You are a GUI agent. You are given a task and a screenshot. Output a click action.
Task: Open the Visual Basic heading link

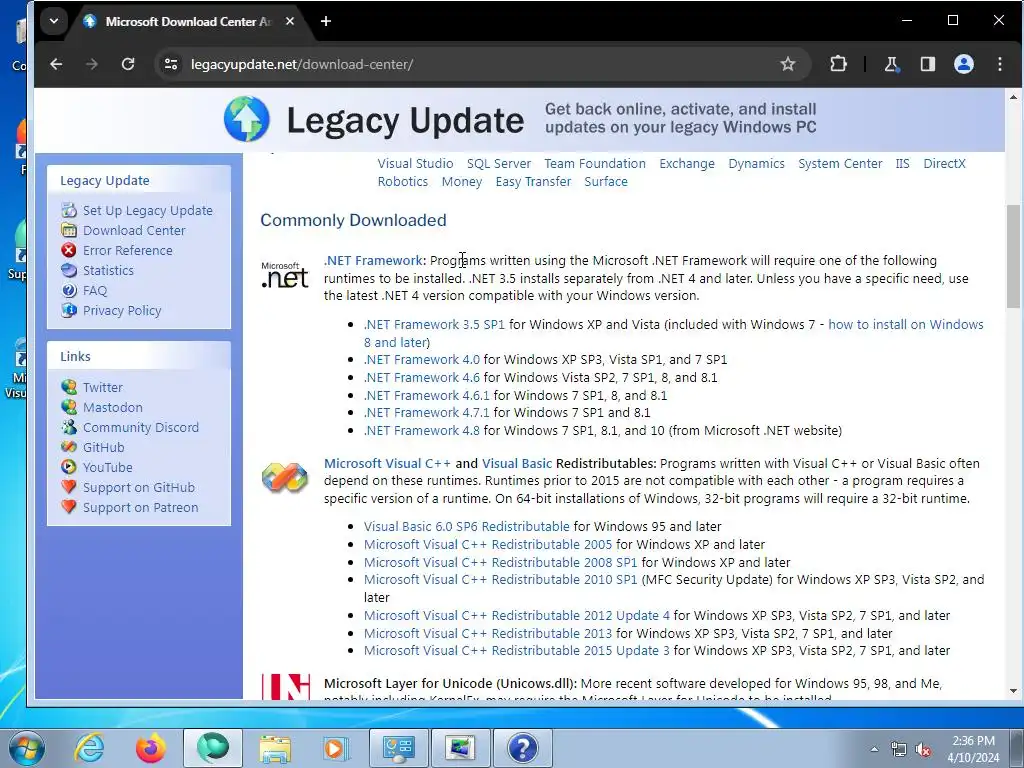517,463
